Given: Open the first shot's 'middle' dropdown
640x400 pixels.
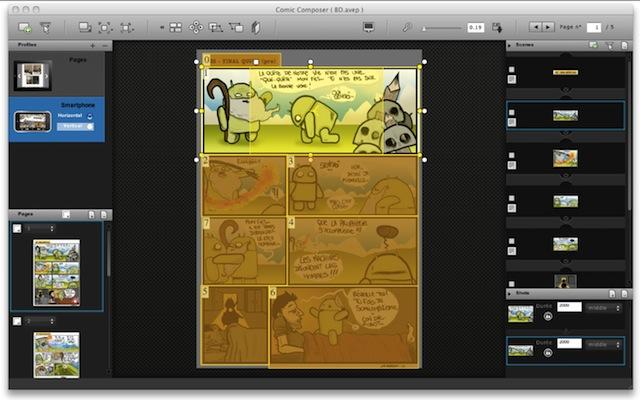Looking at the screenshot, I should (604, 308).
